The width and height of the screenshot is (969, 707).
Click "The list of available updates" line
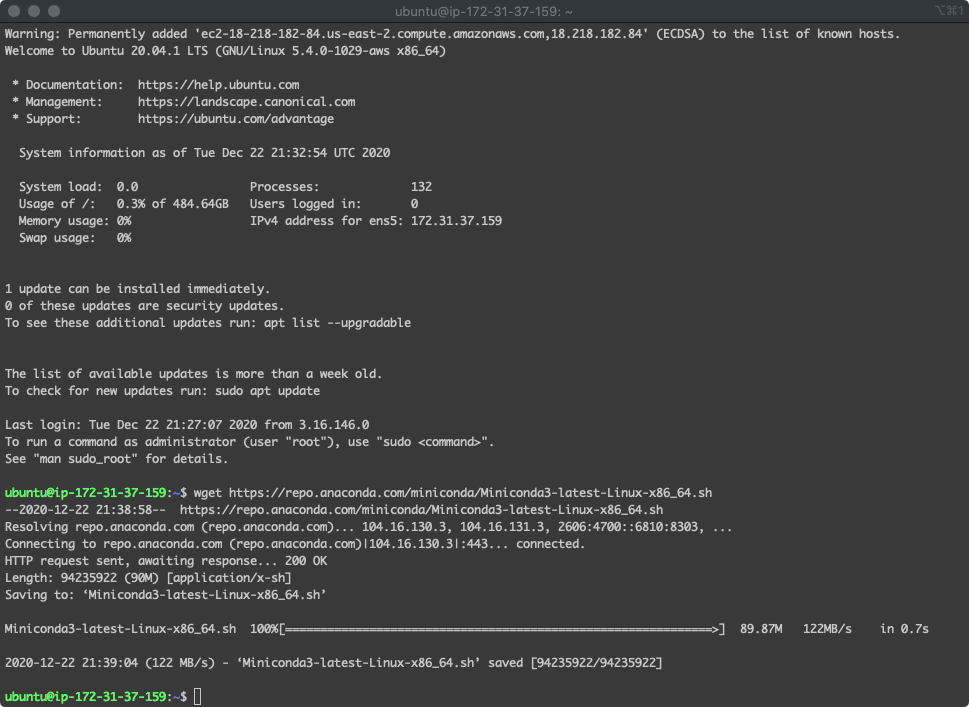click(193, 374)
